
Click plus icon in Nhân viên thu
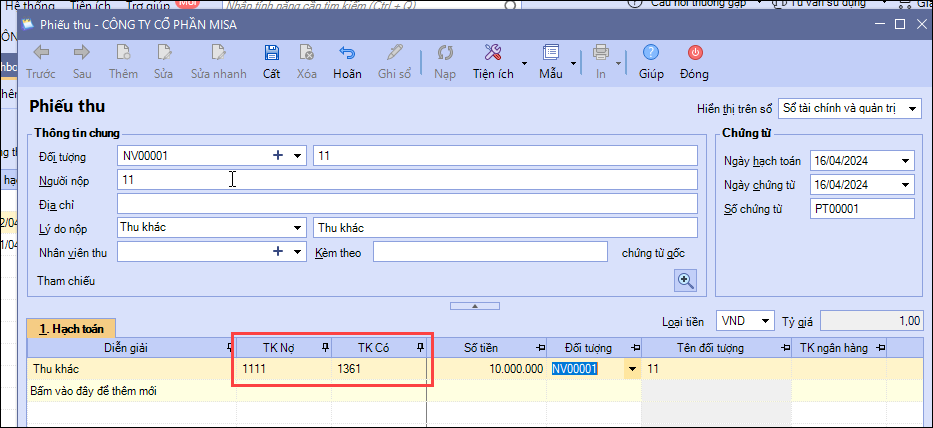278,252
